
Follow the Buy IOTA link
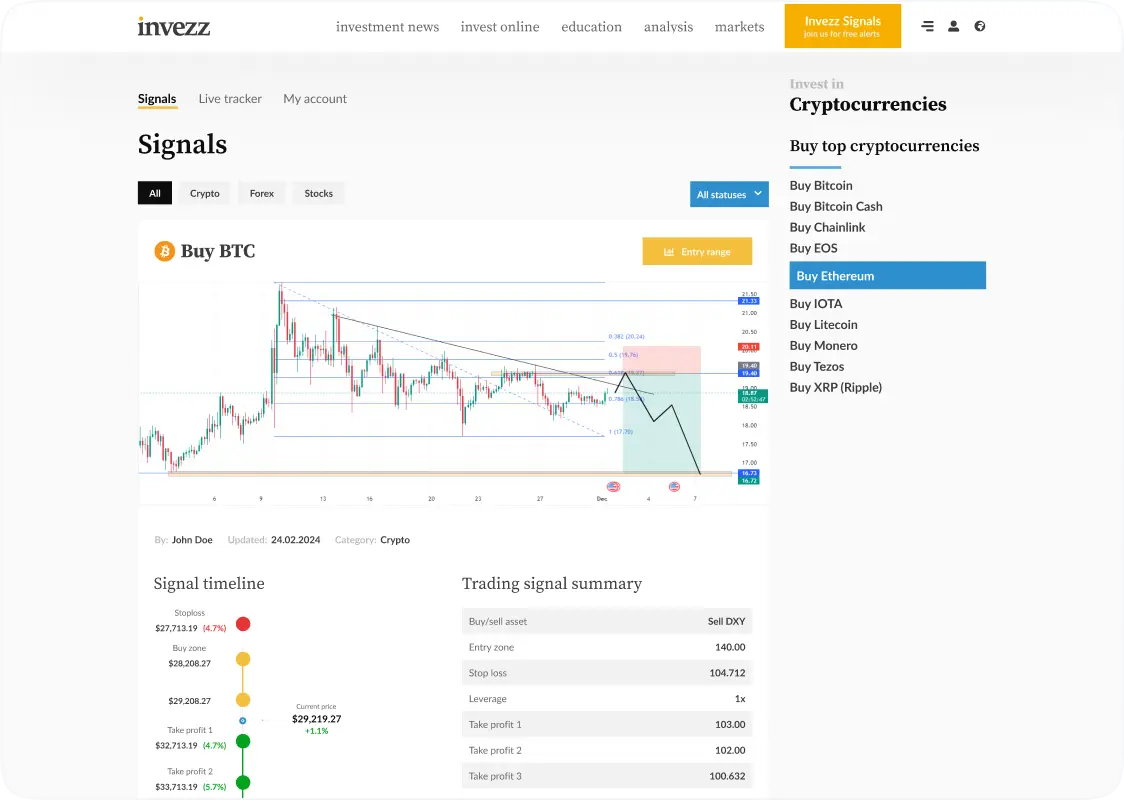816,304
